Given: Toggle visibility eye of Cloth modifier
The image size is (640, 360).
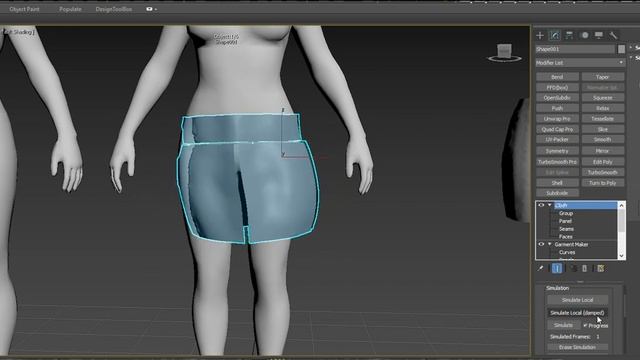Looking at the screenshot, I should point(541,205).
